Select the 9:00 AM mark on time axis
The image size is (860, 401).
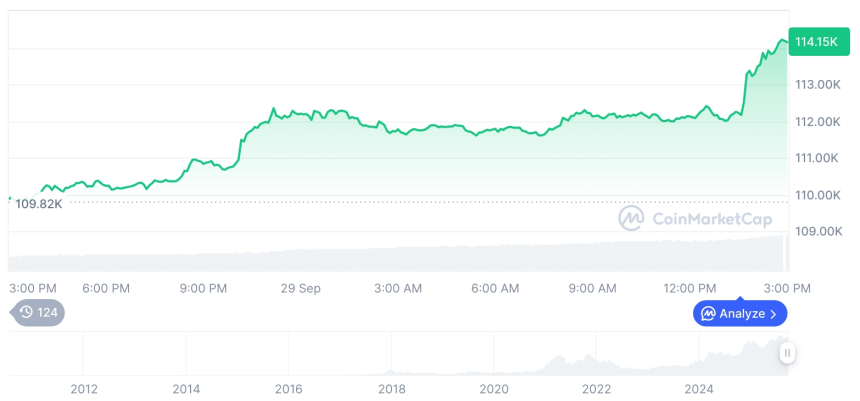tap(592, 288)
